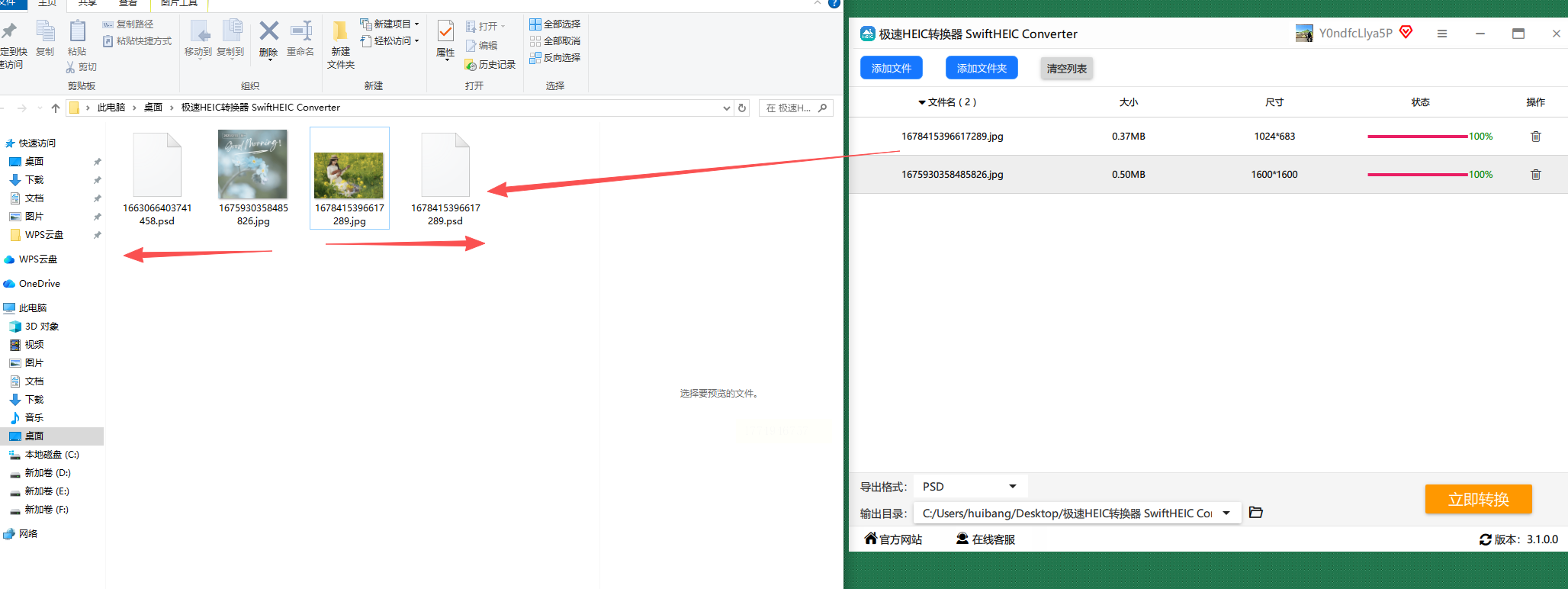Open the 新建项目 (New item) dropdown

390,24
